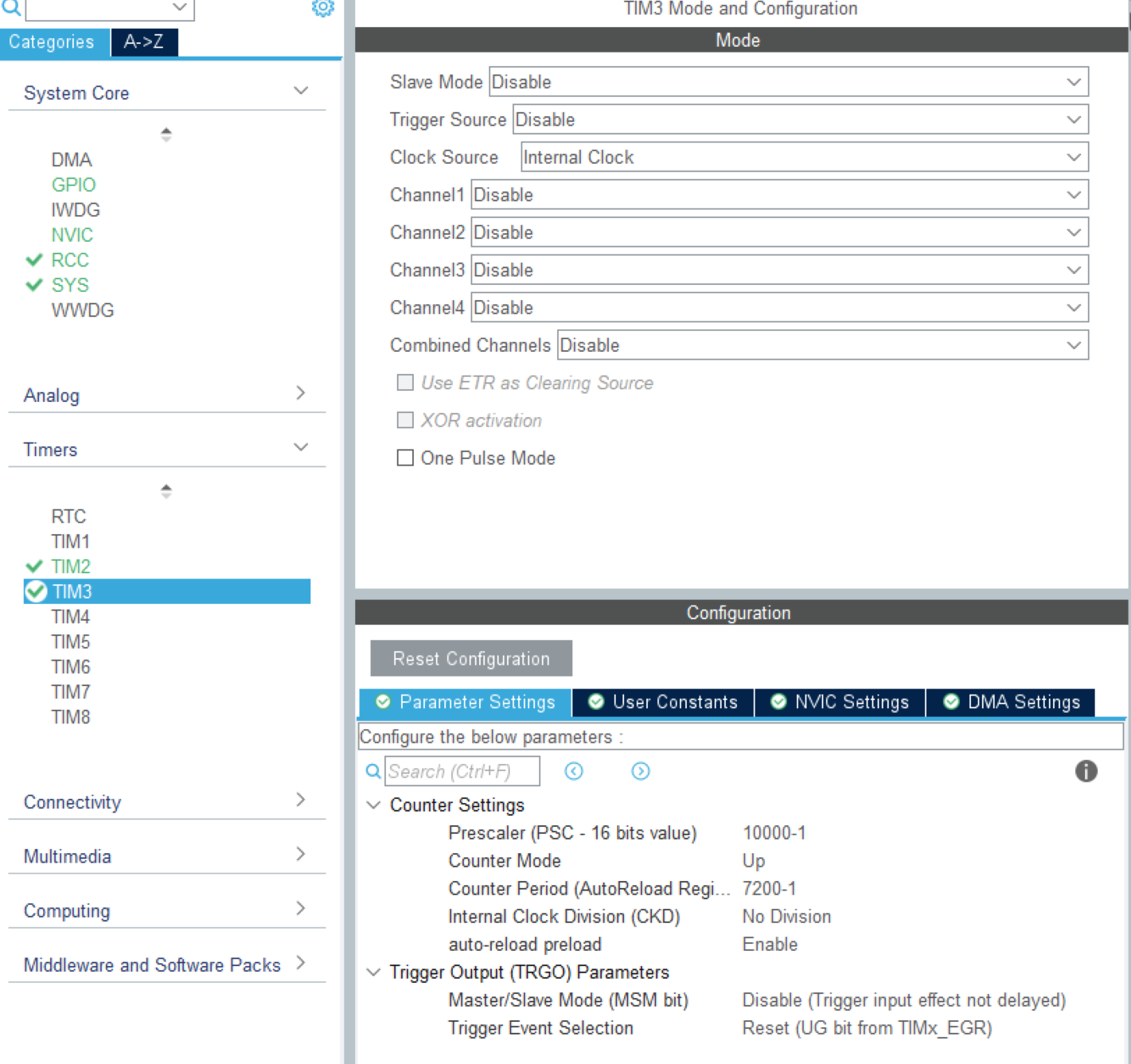1131x1064 pixels.
Task: Click the parameter search magnifier icon
Action: pyautogui.click(x=372, y=770)
